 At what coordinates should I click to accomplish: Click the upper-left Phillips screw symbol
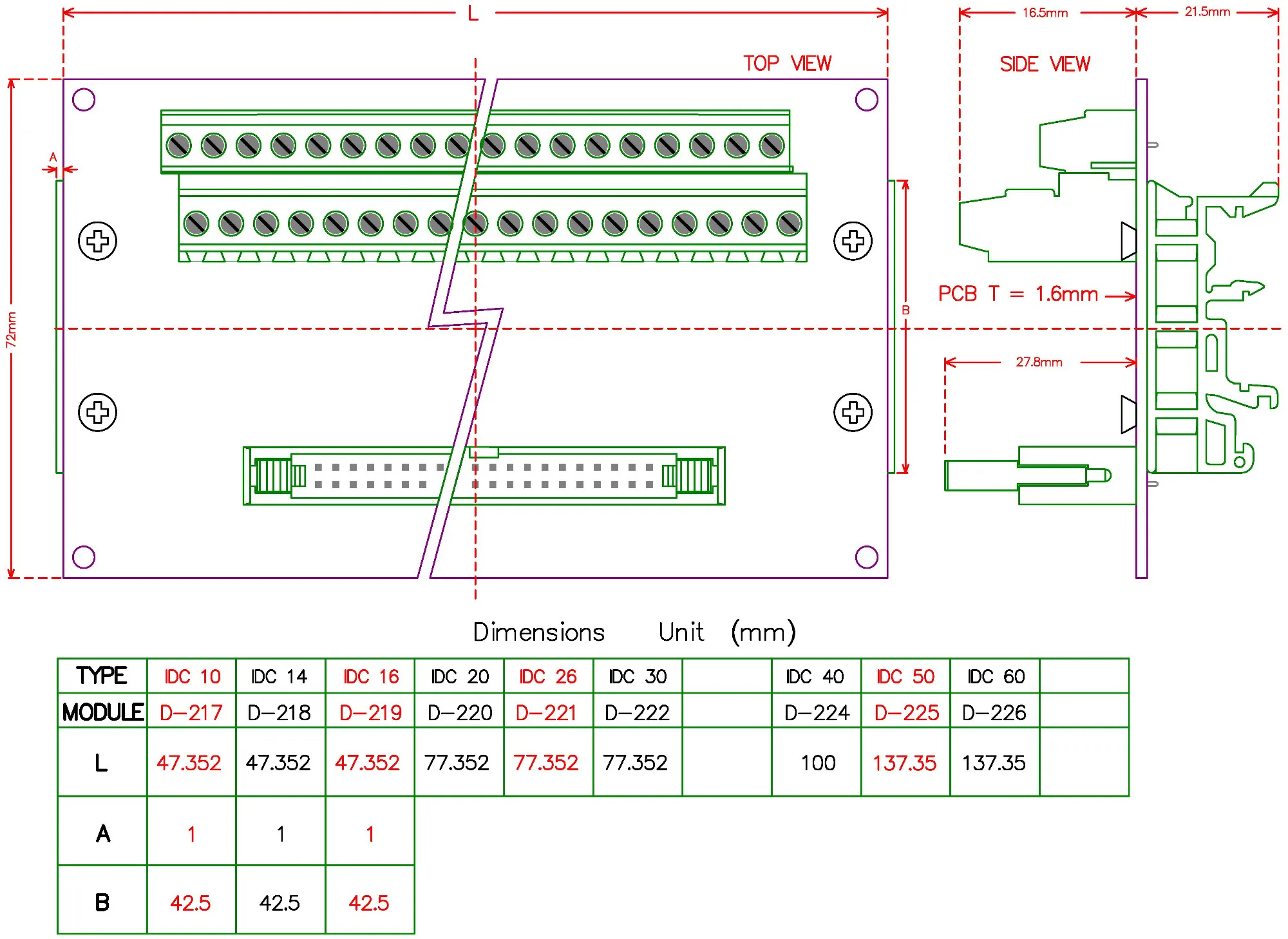97,241
